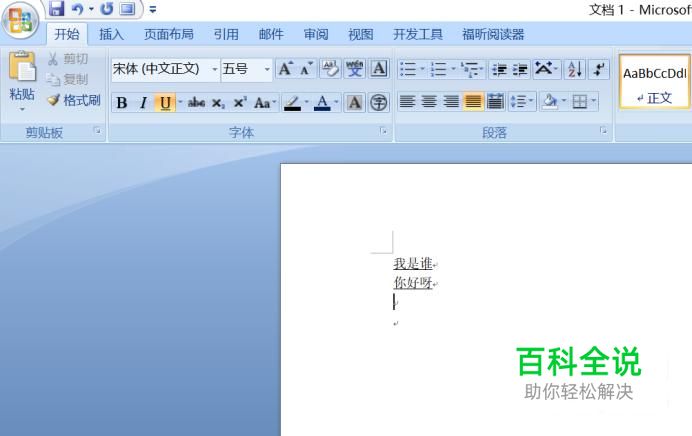
Task: Show or hide paragraph marks
Action: click(599, 69)
